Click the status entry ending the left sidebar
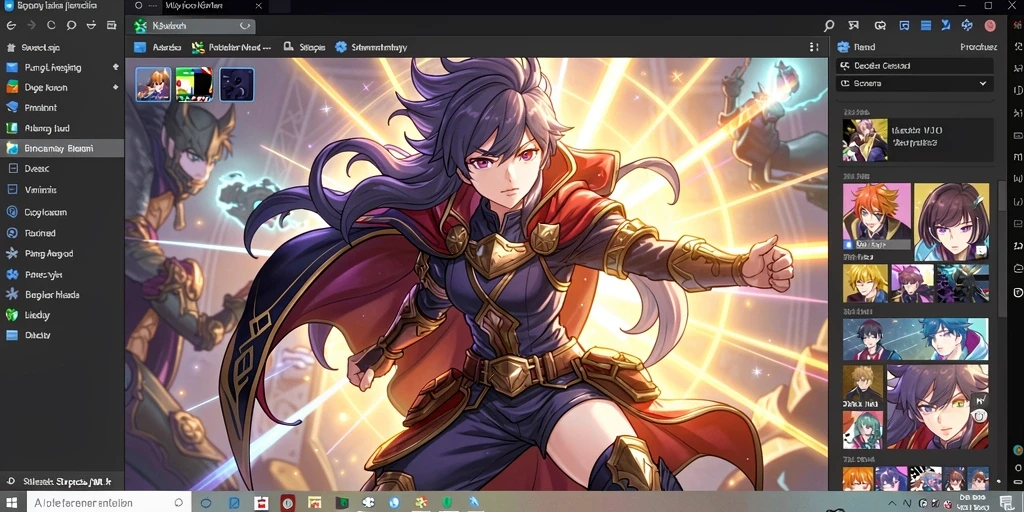This screenshot has height=512, width=1024. (x=62, y=481)
